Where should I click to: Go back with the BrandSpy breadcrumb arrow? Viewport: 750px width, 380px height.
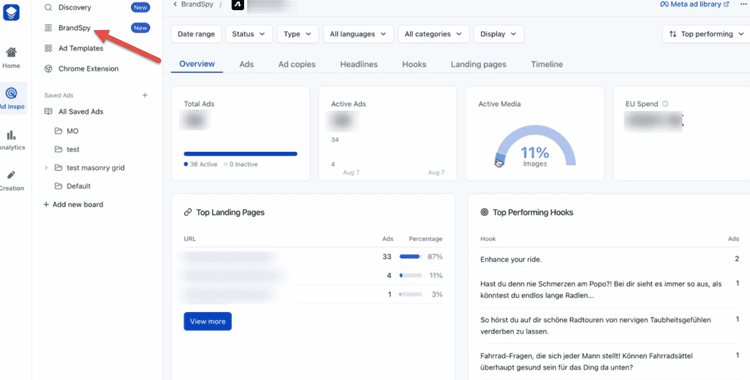[176, 4]
